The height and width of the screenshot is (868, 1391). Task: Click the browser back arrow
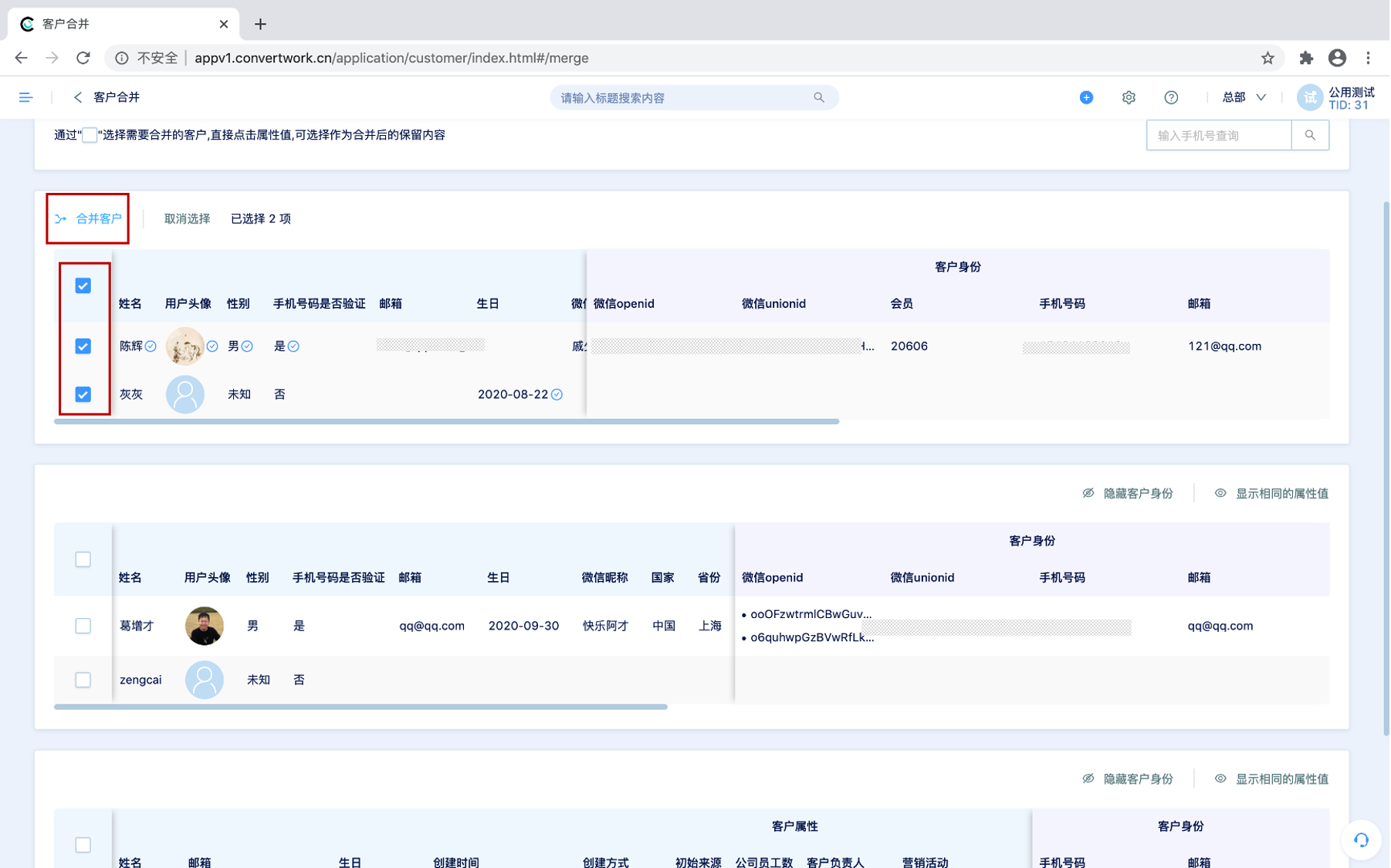click(21, 58)
